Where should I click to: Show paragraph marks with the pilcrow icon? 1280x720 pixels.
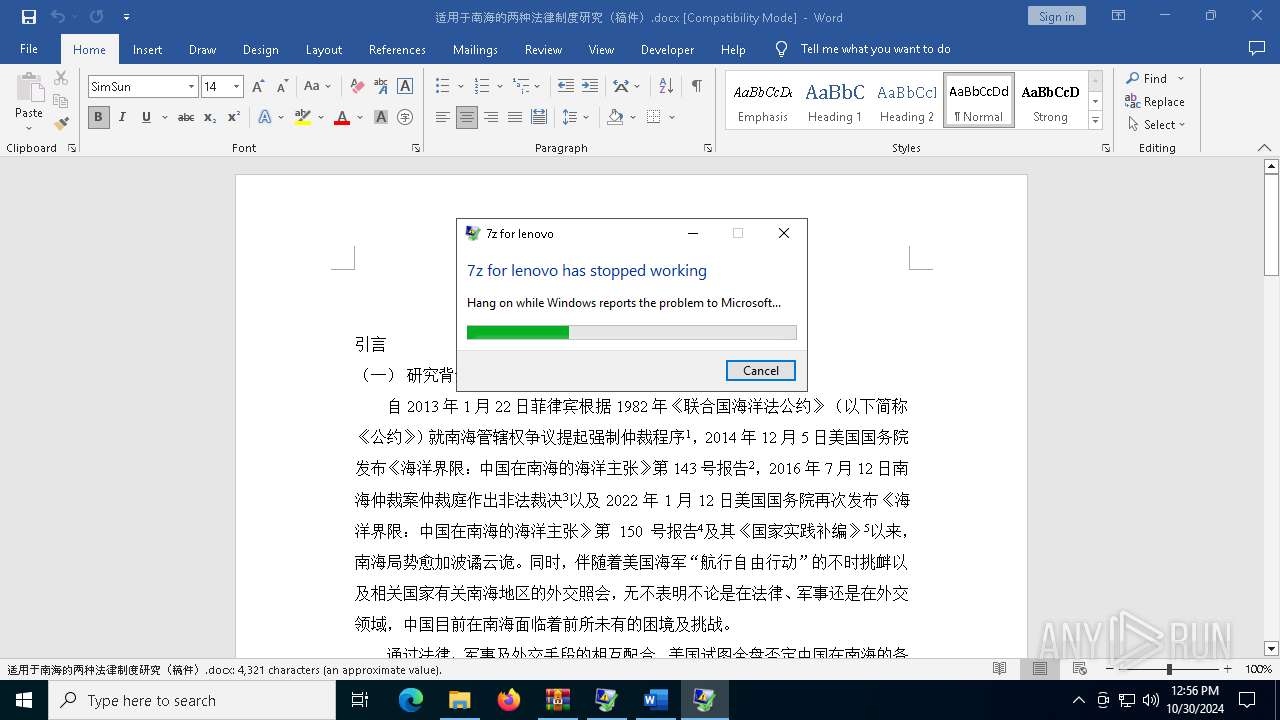[696, 87]
